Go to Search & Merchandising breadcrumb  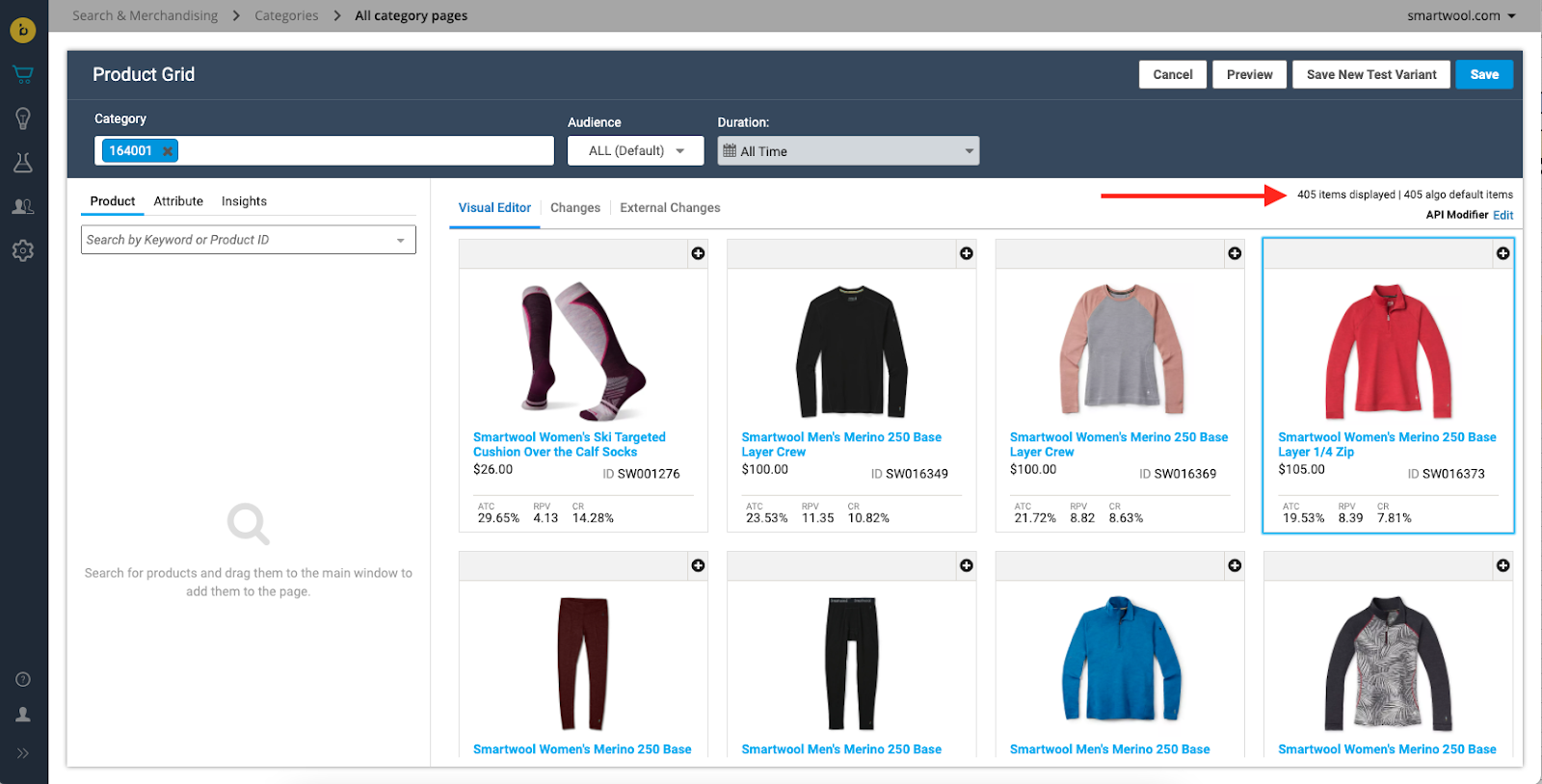click(x=145, y=15)
